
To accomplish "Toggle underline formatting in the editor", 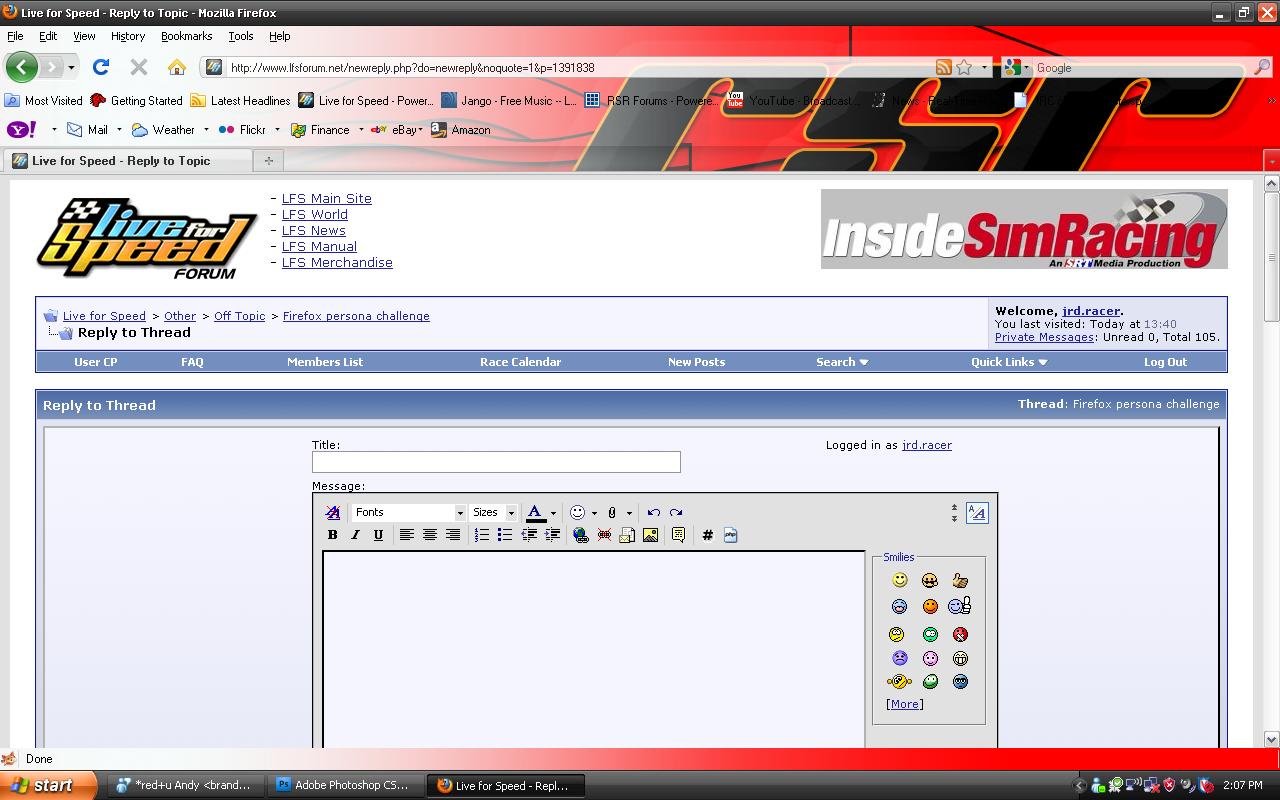I will point(378,535).
